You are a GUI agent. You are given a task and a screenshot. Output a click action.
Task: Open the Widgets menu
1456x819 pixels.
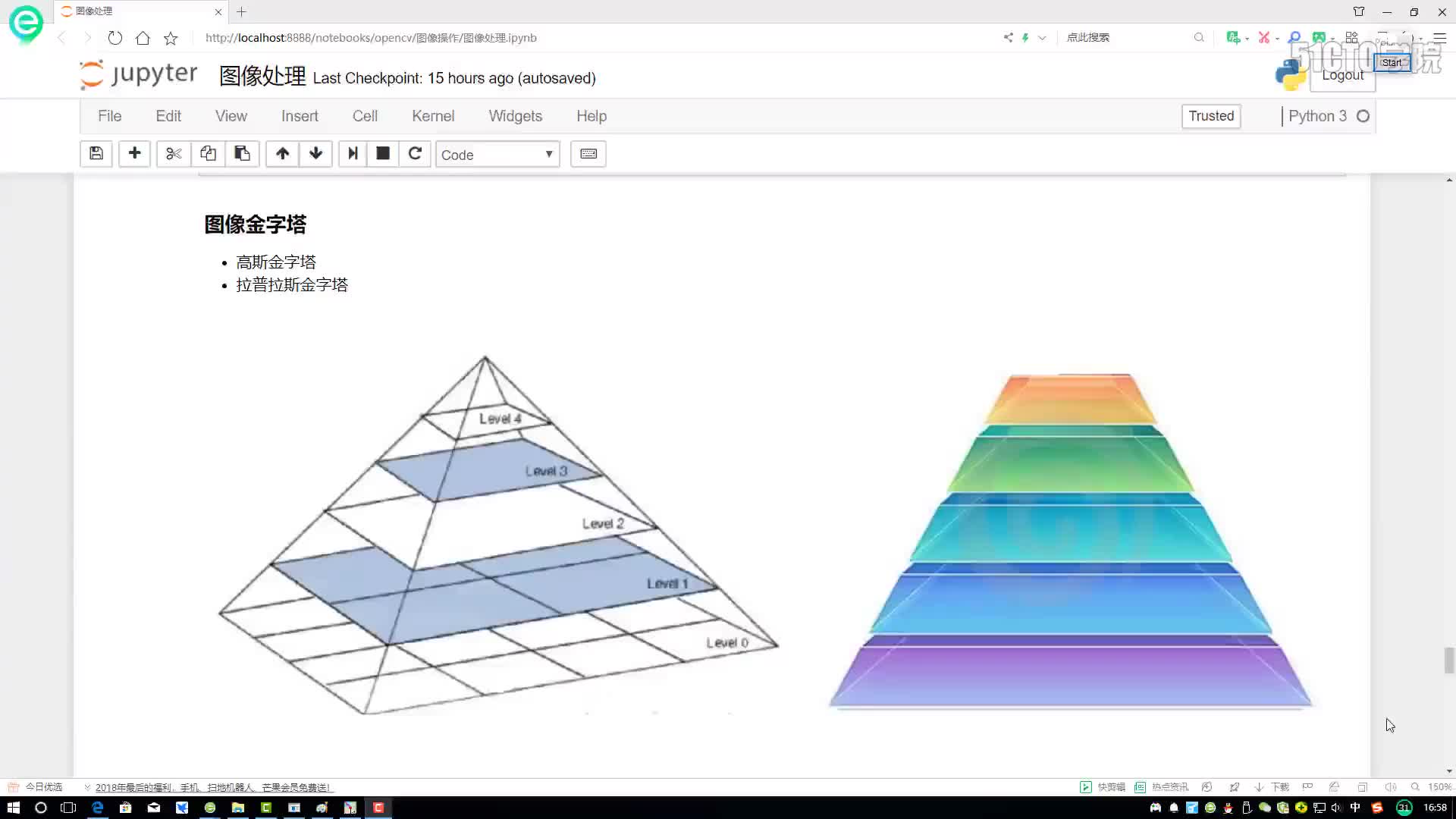coord(516,116)
